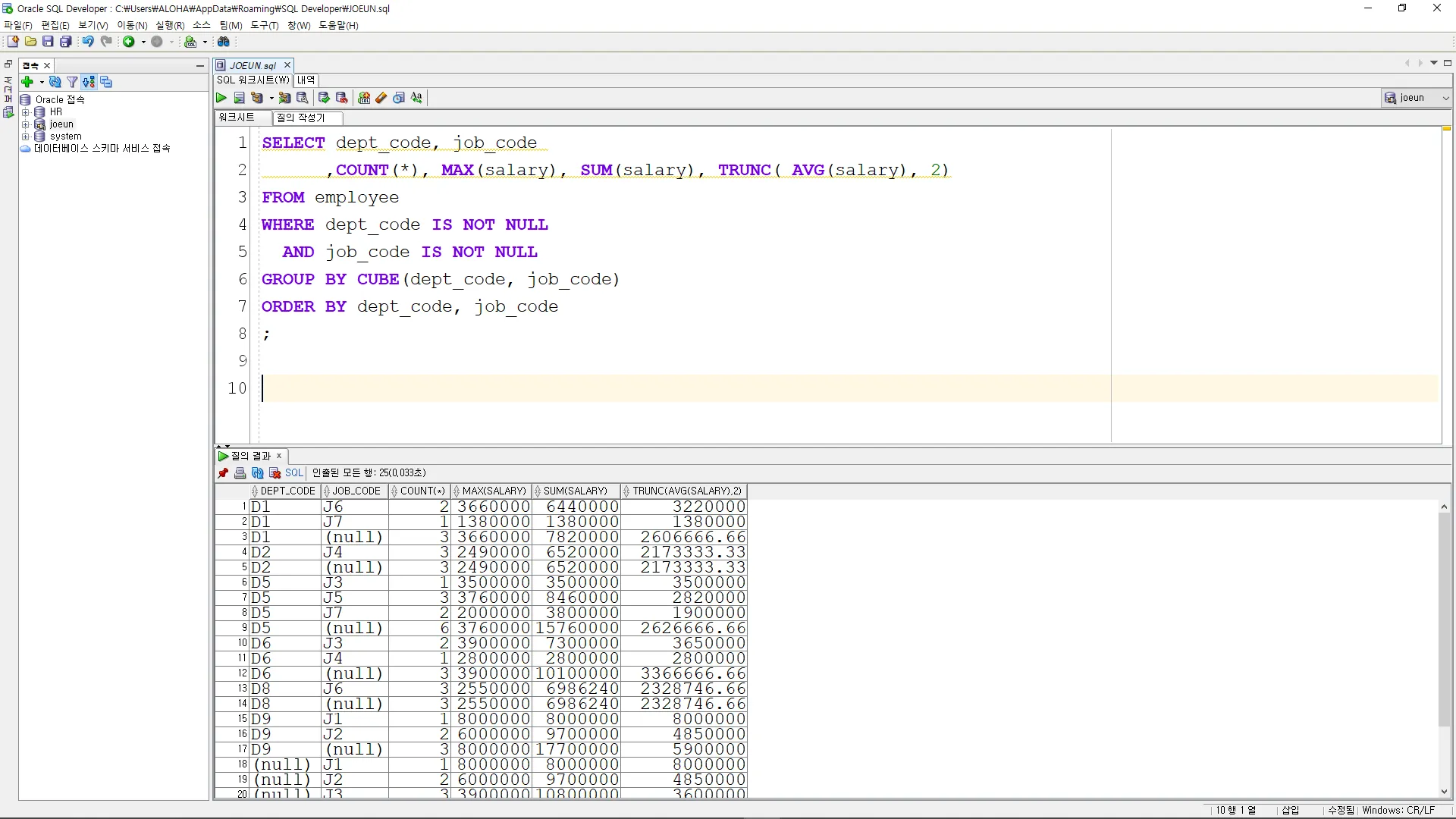Viewport: 1456px width, 819px height.
Task: Click the Rollback icon in worksheet toolbar
Action: [x=341, y=98]
